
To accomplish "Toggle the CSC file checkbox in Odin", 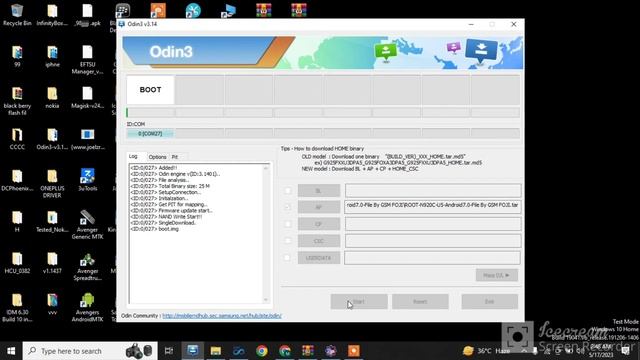I will pos(288,241).
